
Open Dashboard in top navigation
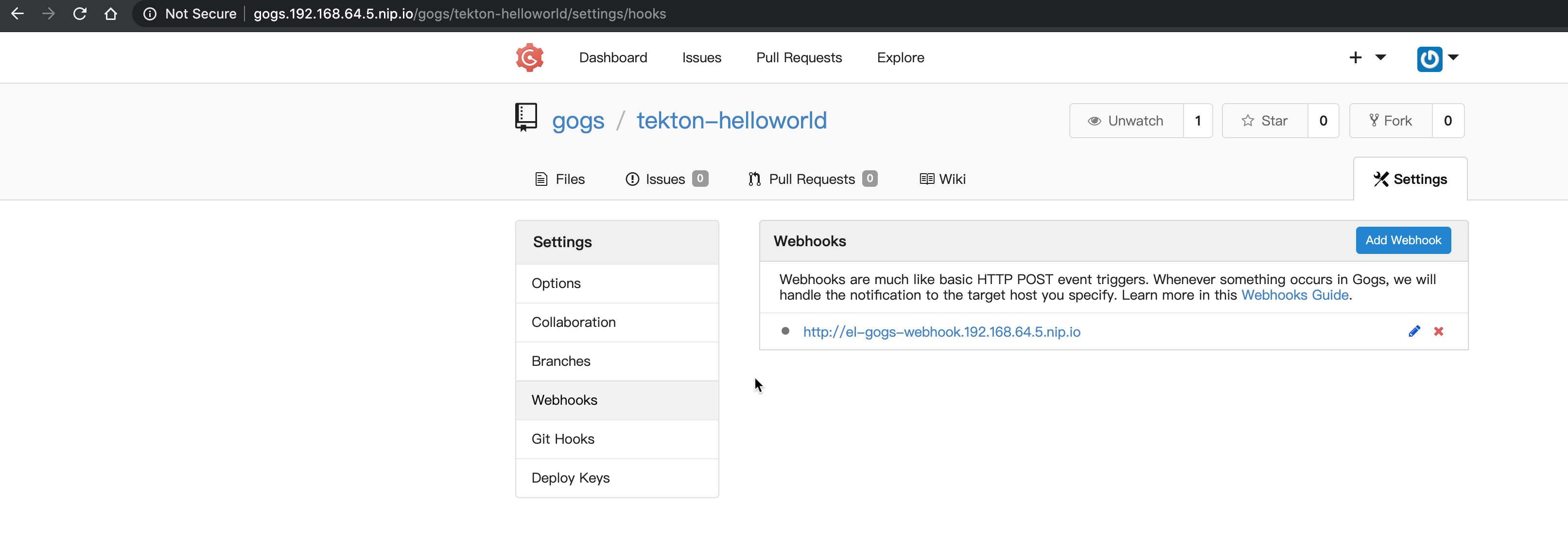pyautogui.click(x=613, y=57)
